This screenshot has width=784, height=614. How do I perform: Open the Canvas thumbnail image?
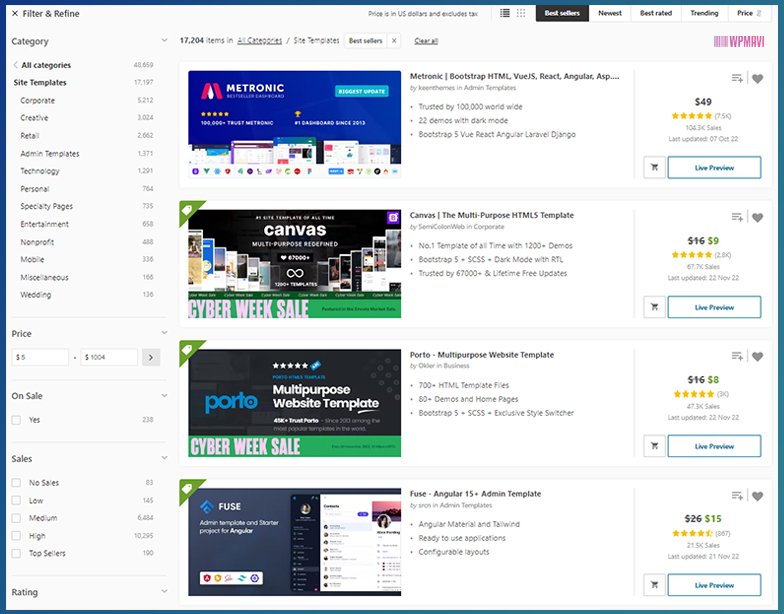click(x=294, y=264)
